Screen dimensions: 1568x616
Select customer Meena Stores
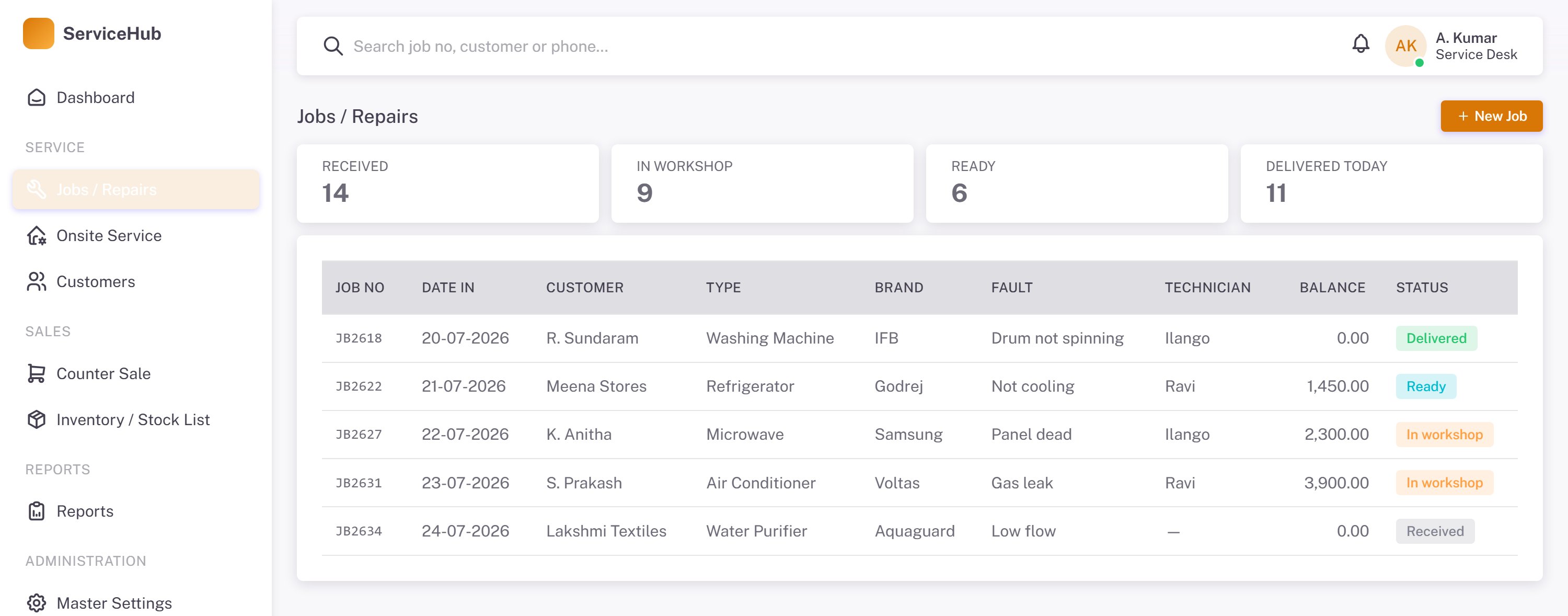[x=596, y=386]
